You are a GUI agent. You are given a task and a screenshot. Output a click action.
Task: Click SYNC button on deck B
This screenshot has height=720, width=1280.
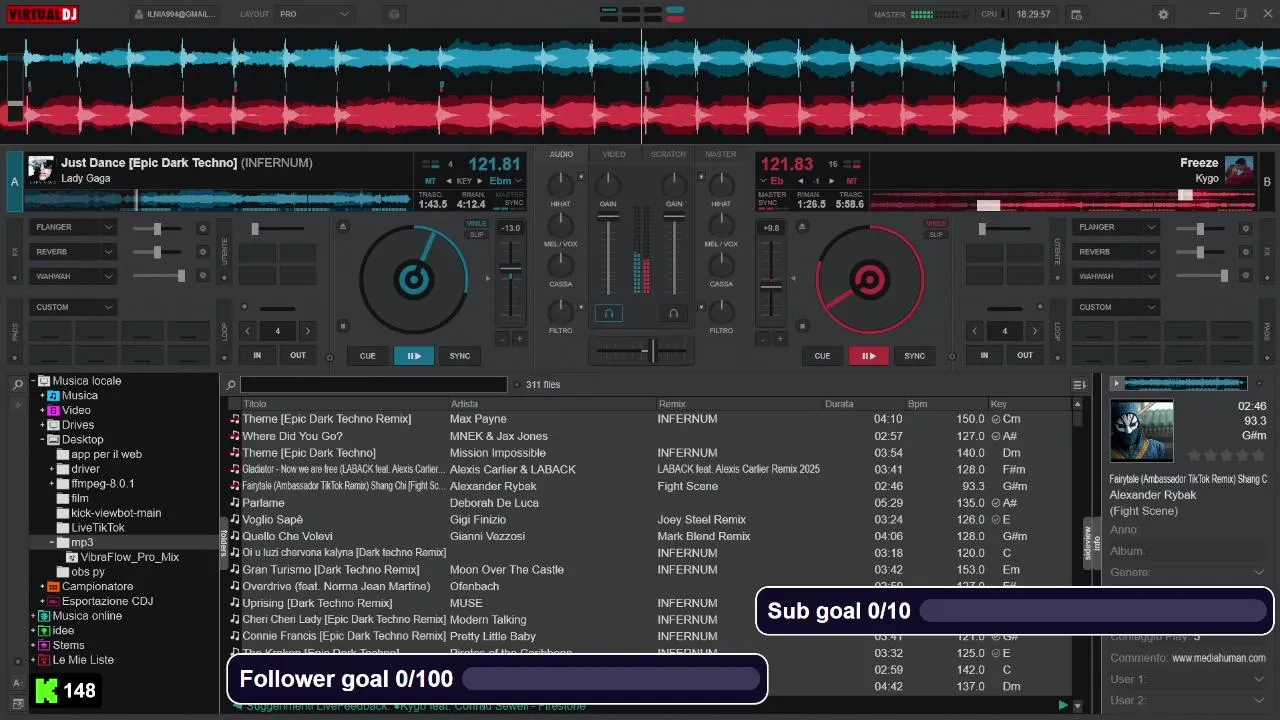pos(915,356)
